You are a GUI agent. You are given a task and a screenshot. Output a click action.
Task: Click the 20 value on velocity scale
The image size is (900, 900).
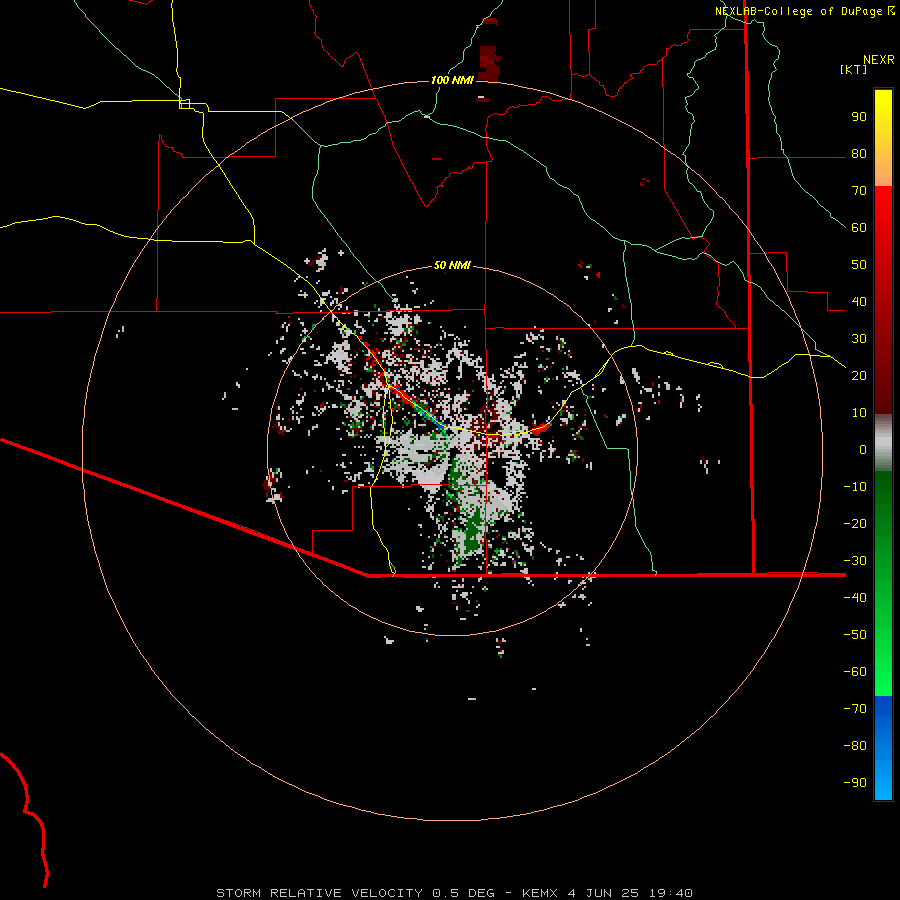tap(859, 375)
